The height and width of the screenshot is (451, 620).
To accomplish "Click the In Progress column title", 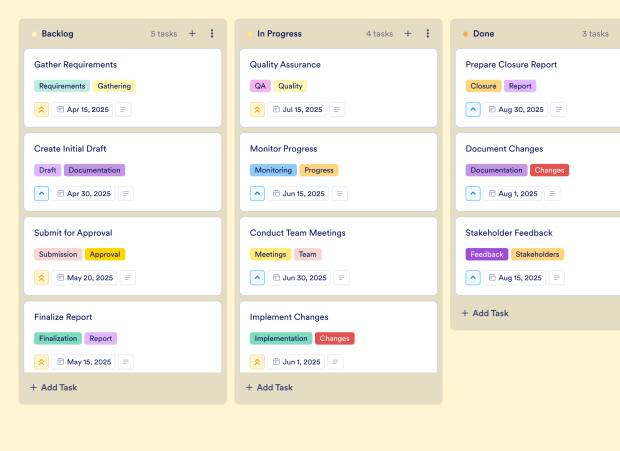I will [x=280, y=33].
